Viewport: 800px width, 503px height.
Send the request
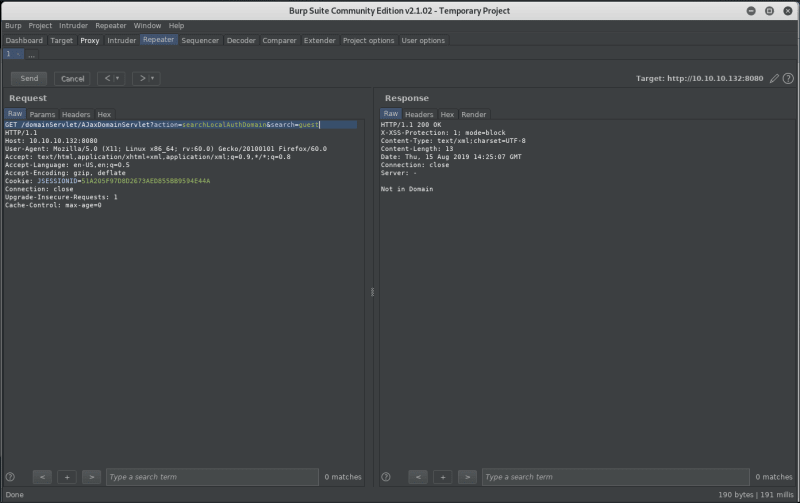tap(29, 78)
